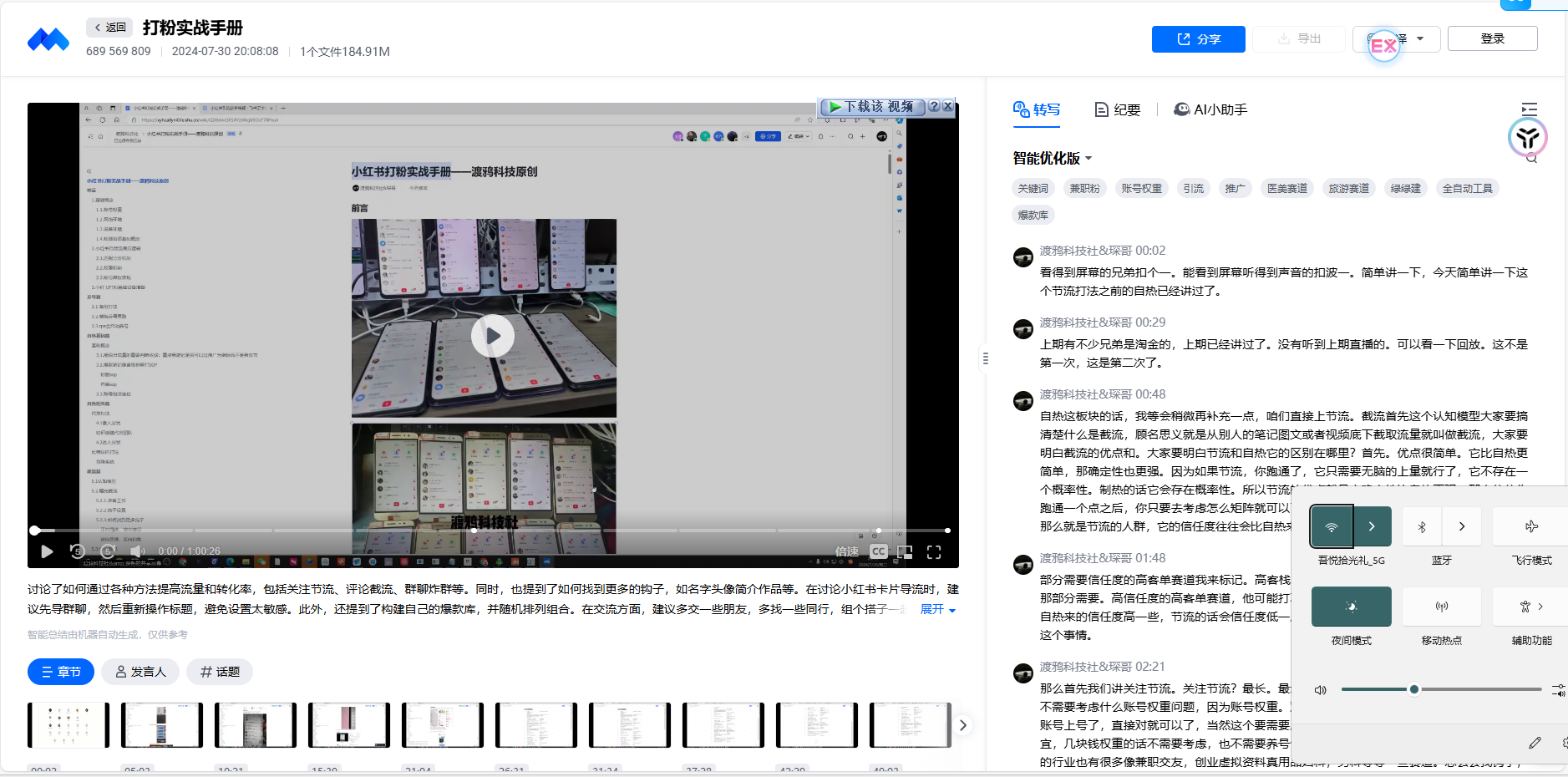
Task: Toggle 飞行模式 airplane mode
Action: pyautogui.click(x=1530, y=526)
